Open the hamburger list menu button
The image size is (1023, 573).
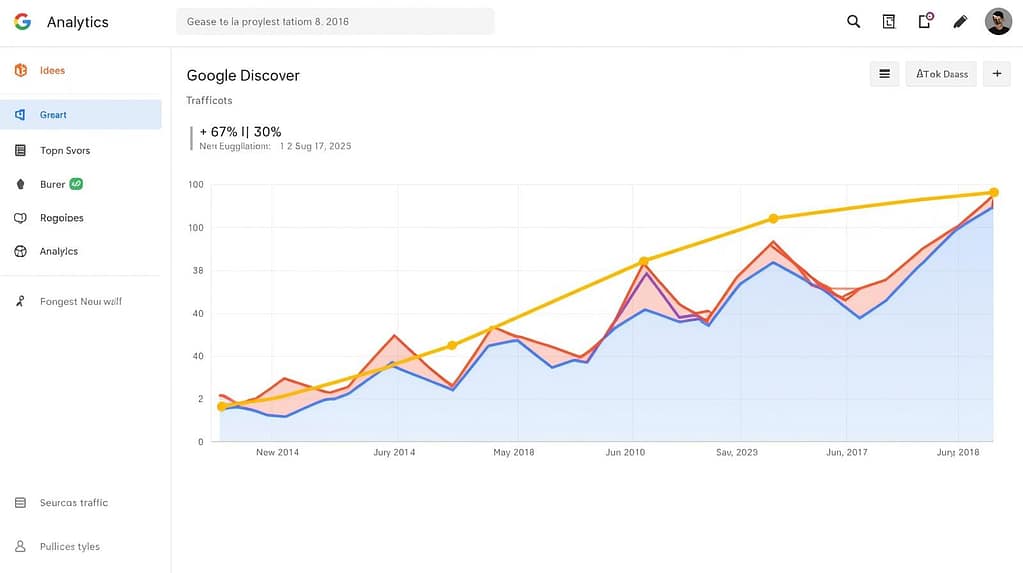884,74
